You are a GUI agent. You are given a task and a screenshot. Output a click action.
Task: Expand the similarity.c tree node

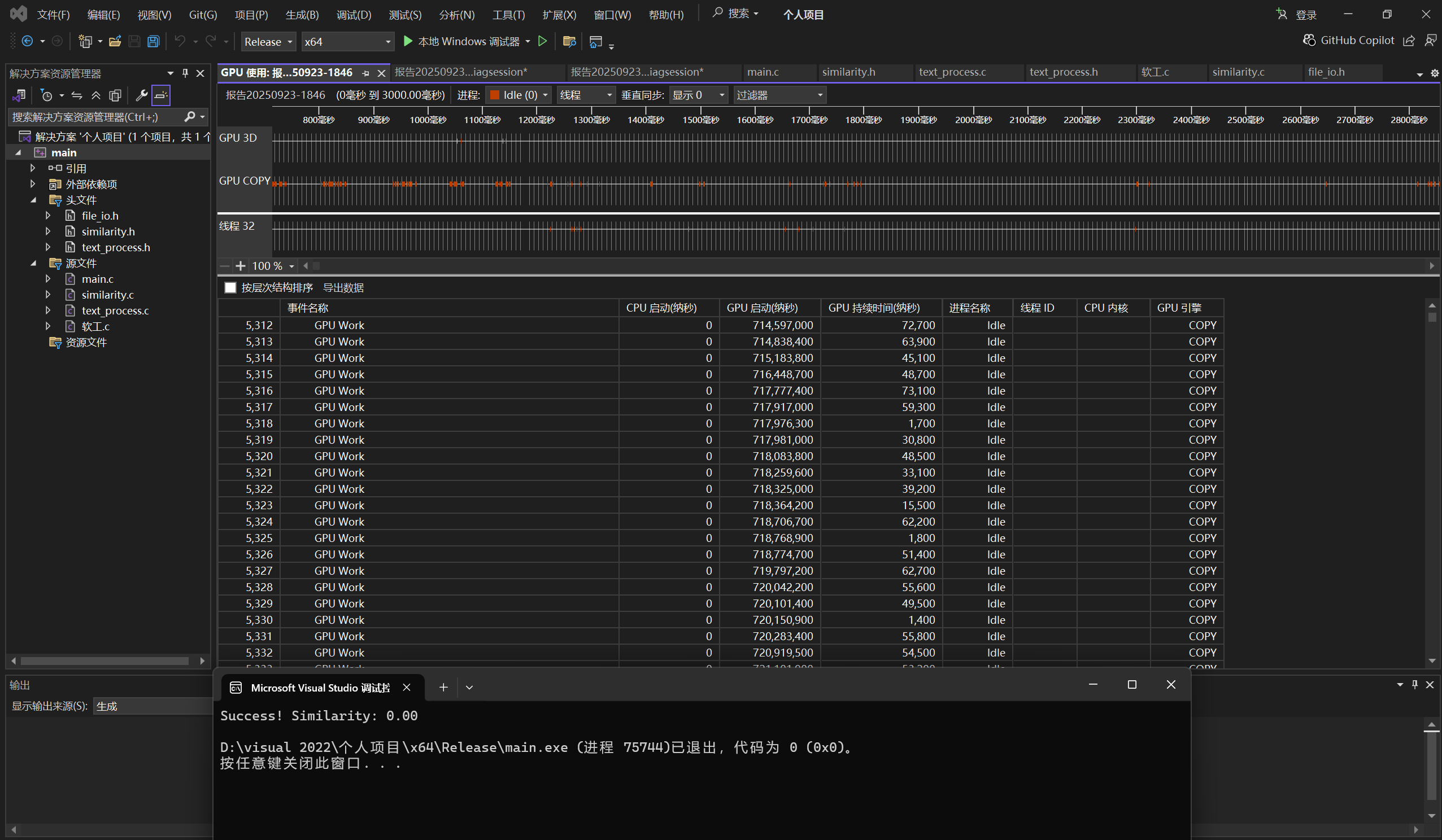click(48, 295)
